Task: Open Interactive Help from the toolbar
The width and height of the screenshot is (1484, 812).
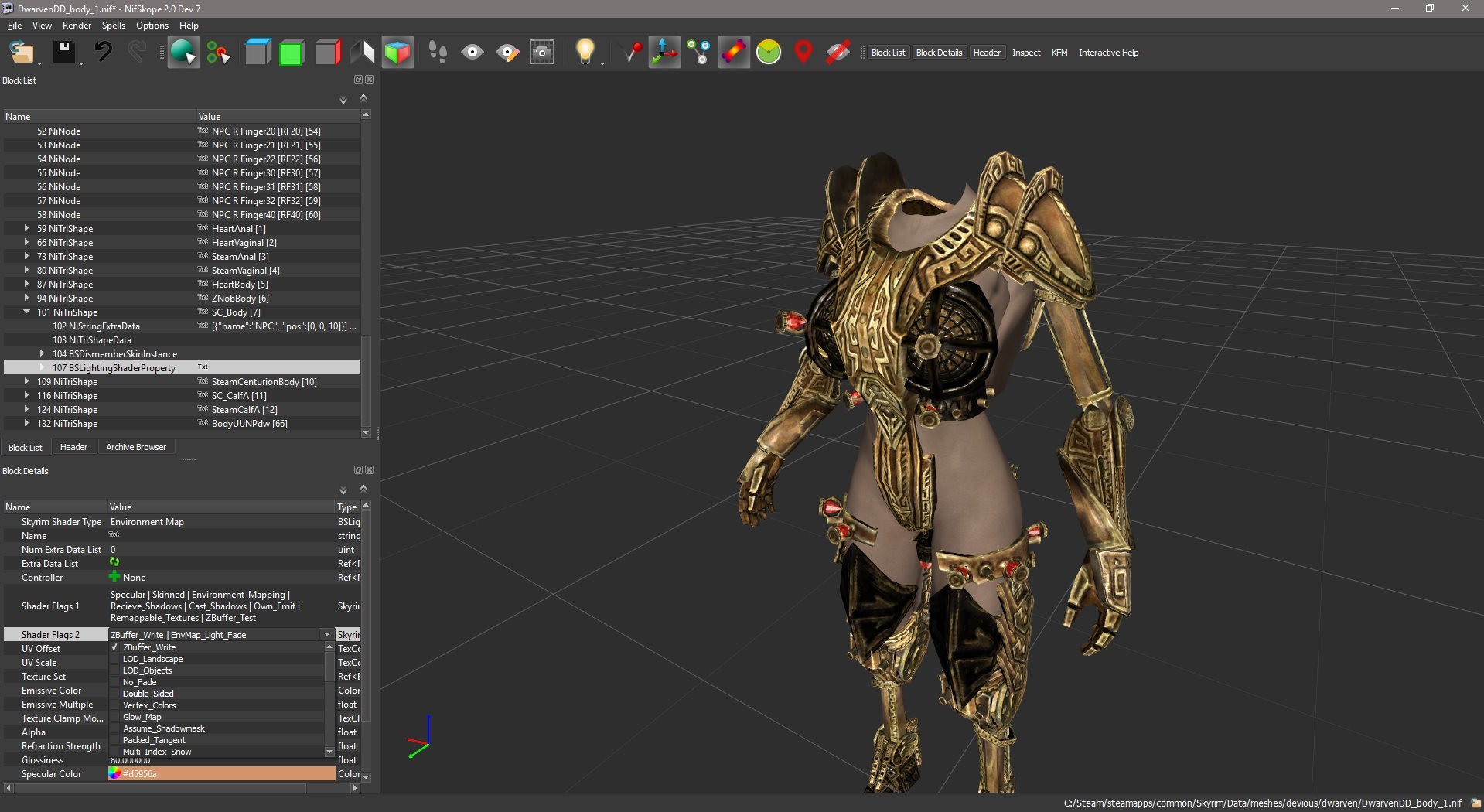Action: [x=1108, y=53]
